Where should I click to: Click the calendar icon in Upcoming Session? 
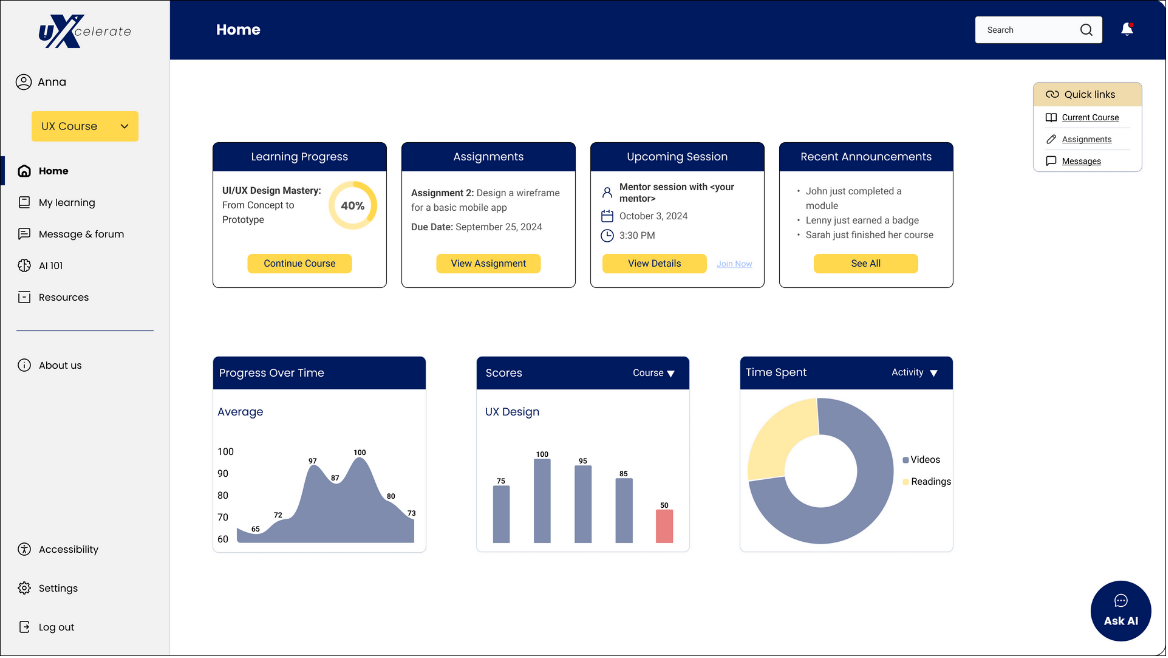[x=608, y=216]
